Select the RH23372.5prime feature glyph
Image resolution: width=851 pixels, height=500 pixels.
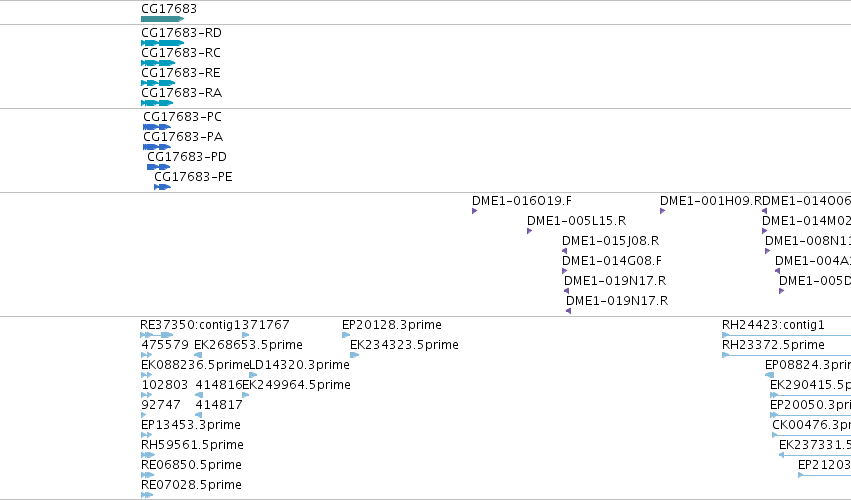pyautogui.click(x=786, y=355)
